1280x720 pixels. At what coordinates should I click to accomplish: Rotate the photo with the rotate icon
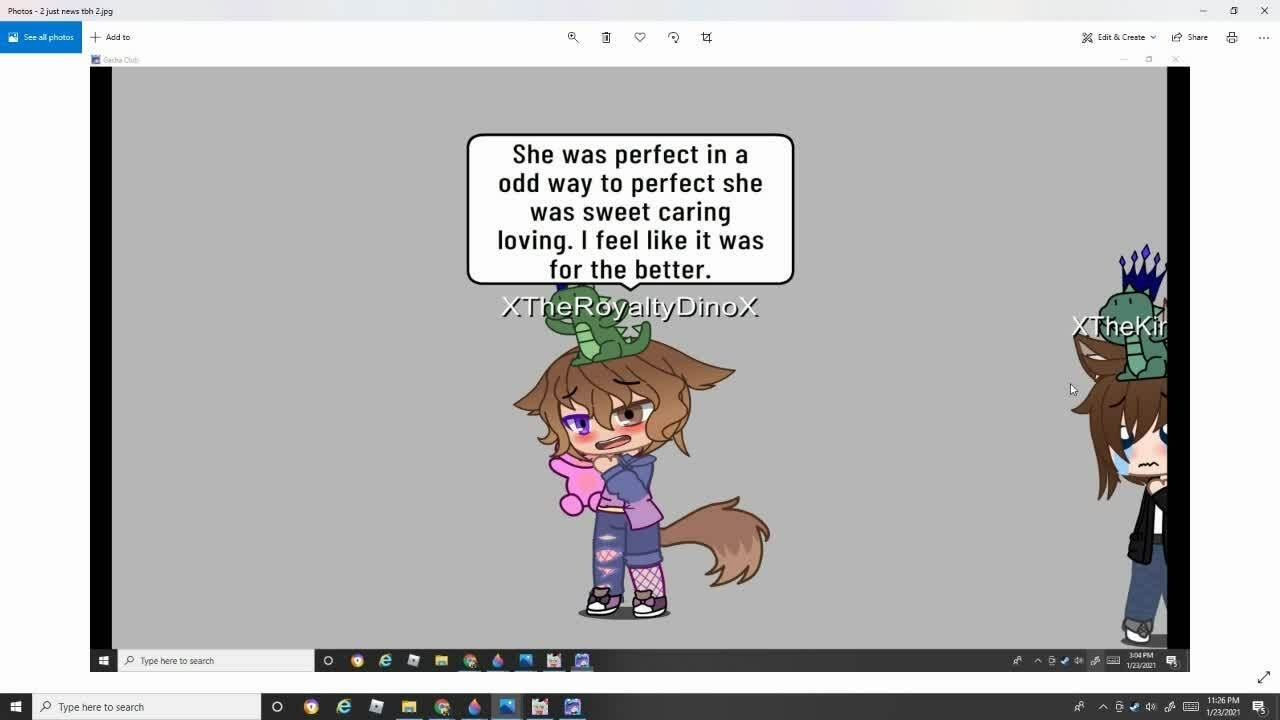point(673,37)
